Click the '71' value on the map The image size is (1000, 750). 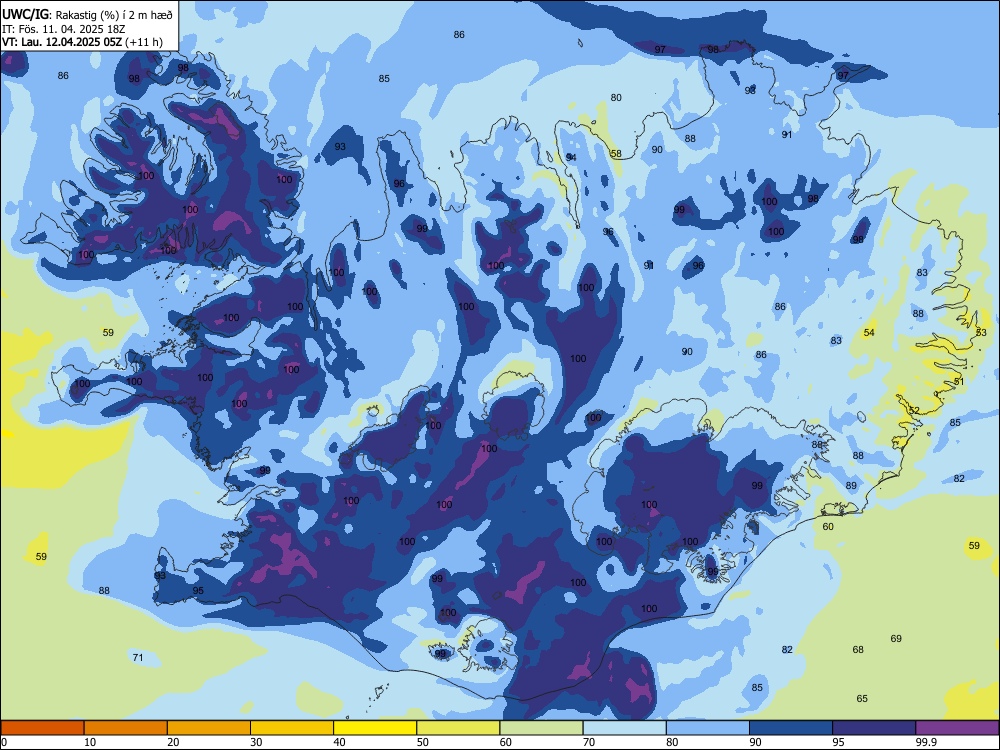click(x=138, y=657)
